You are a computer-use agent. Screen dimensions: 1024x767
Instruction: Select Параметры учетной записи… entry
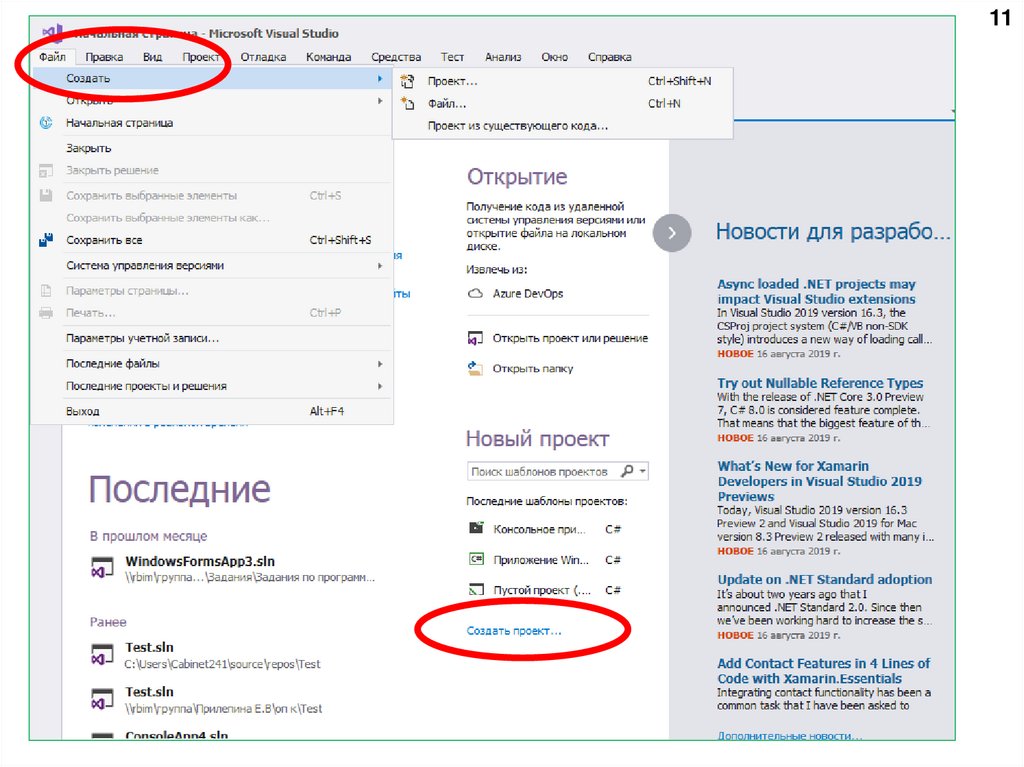(x=212, y=338)
